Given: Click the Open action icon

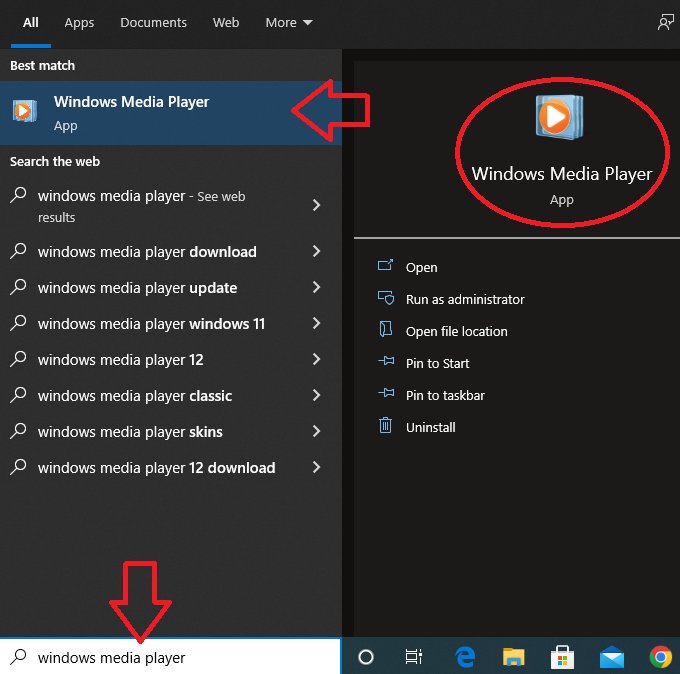Looking at the screenshot, I should [x=386, y=265].
